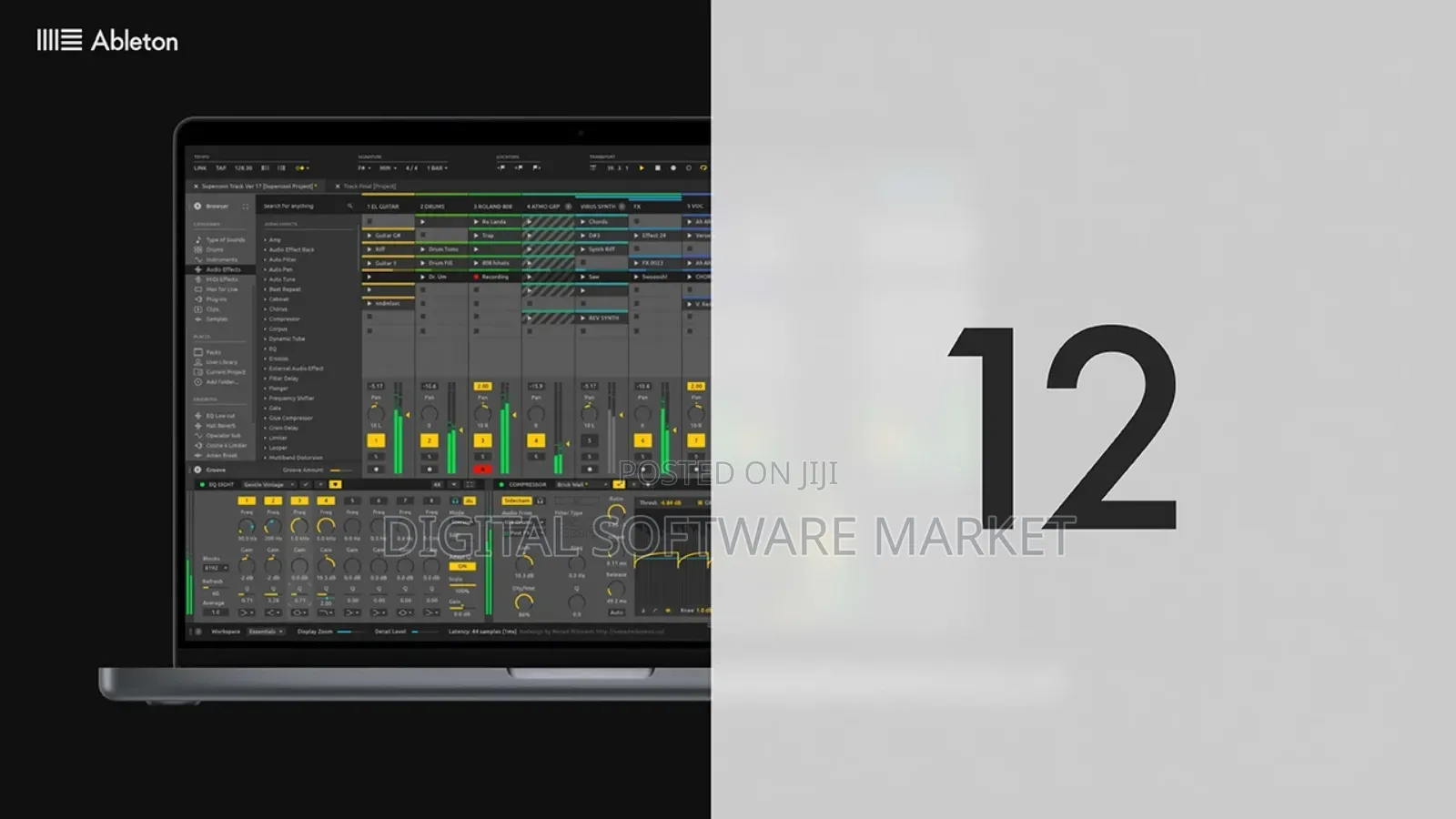Image resolution: width=1456 pixels, height=819 pixels.
Task: Select the Samples category
Action: (x=212, y=319)
